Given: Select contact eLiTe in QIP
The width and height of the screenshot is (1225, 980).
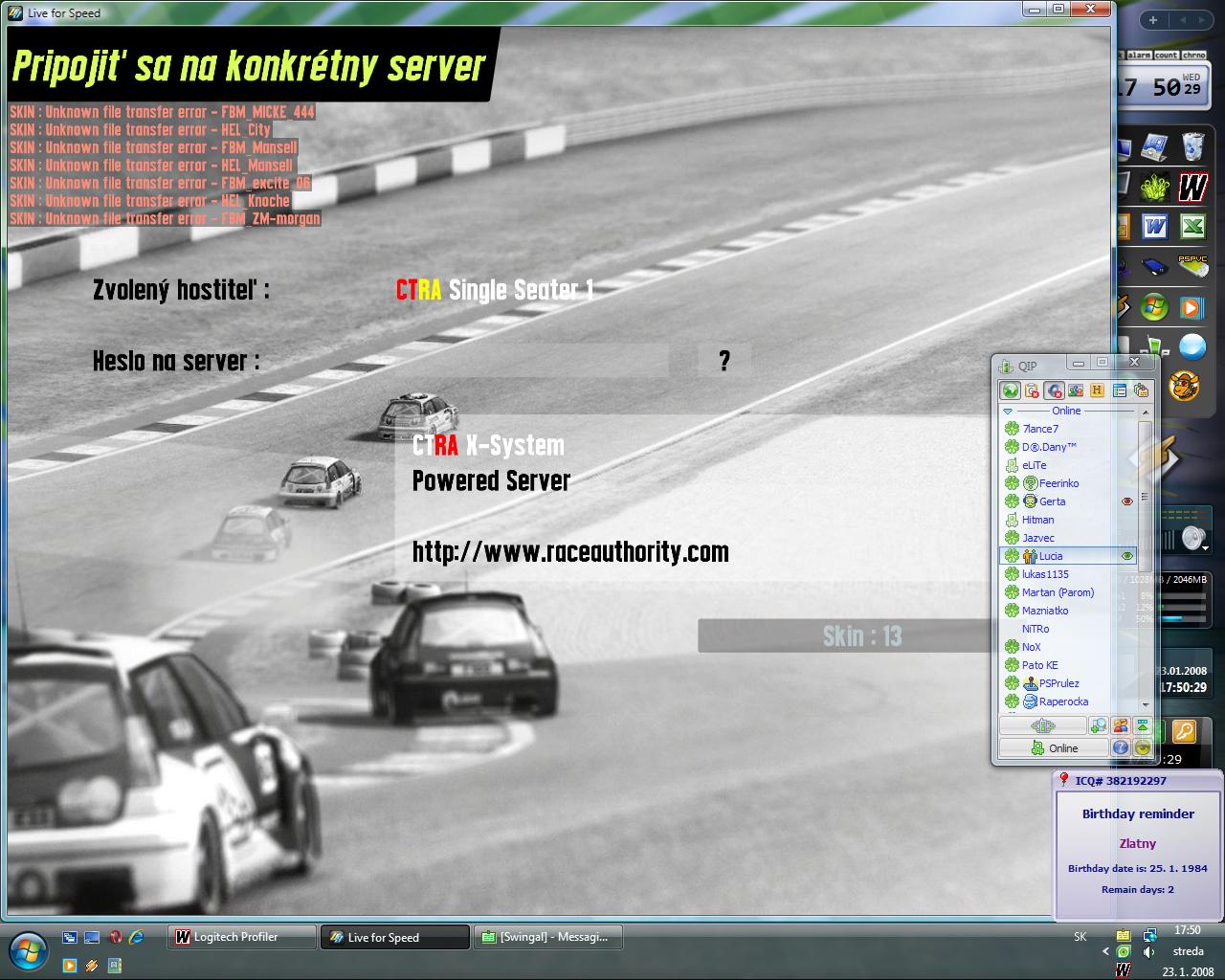Looking at the screenshot, I should point(1068,465).
